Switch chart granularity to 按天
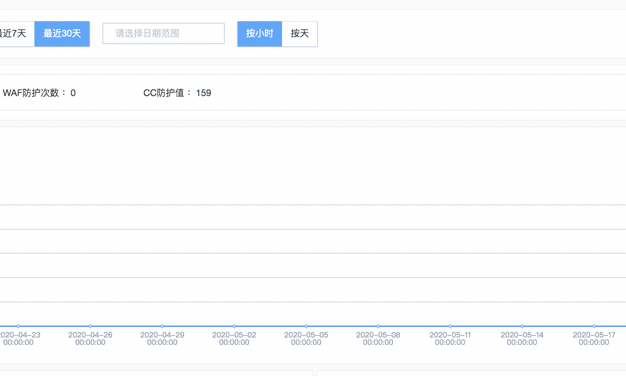 300,34
